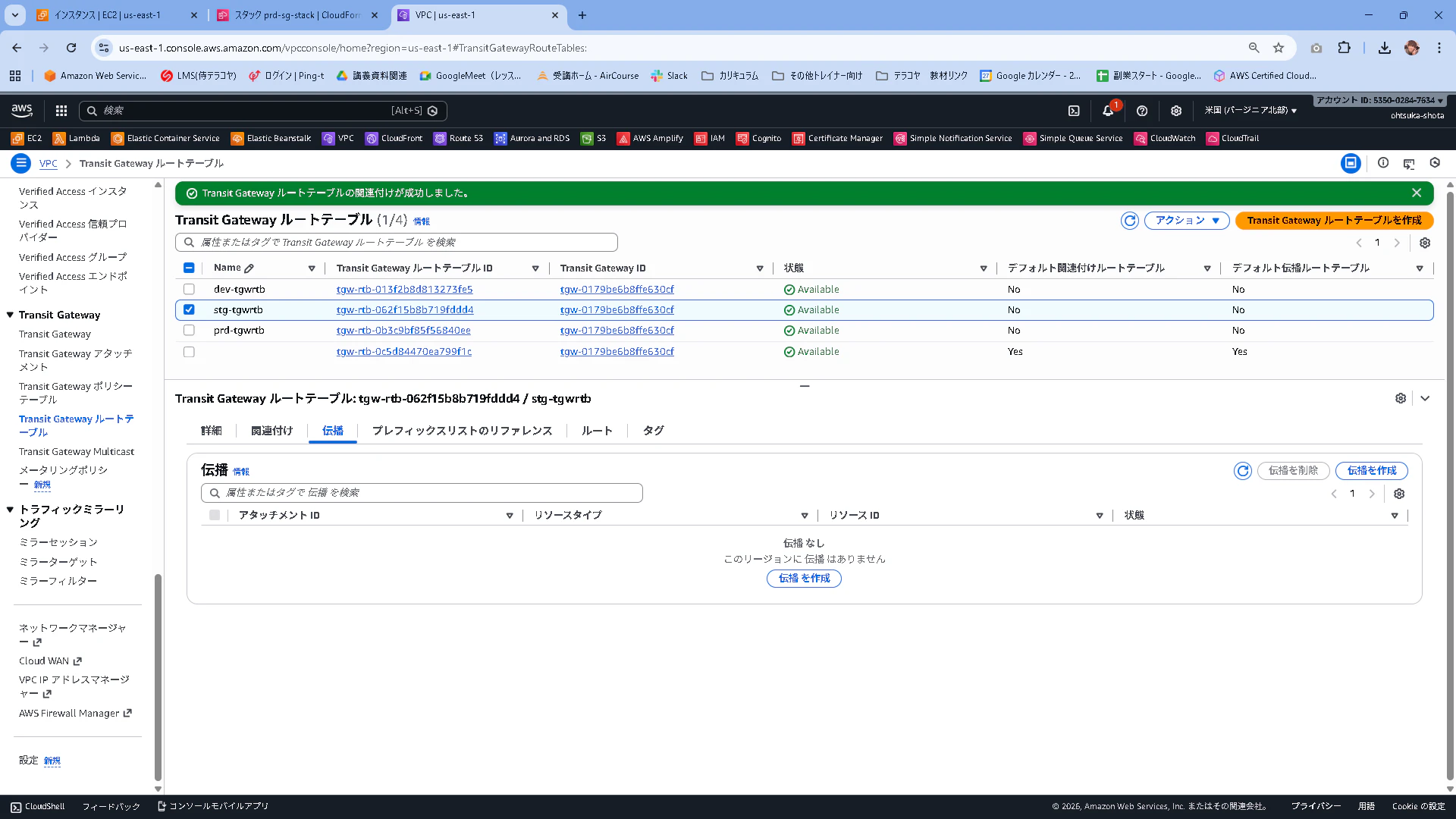The width and height of the screenshot is (1456, 819).
Task: Edit the Name column pencil icon
Action: 249,268
